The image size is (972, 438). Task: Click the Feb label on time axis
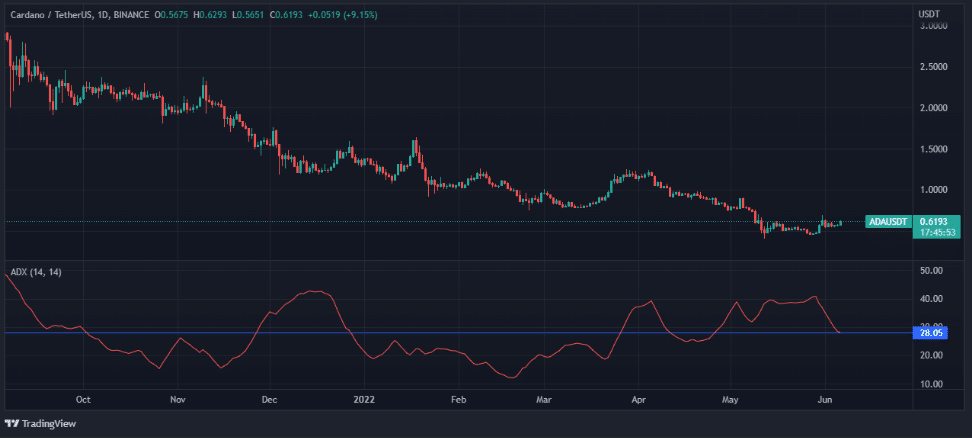(457, 400)
